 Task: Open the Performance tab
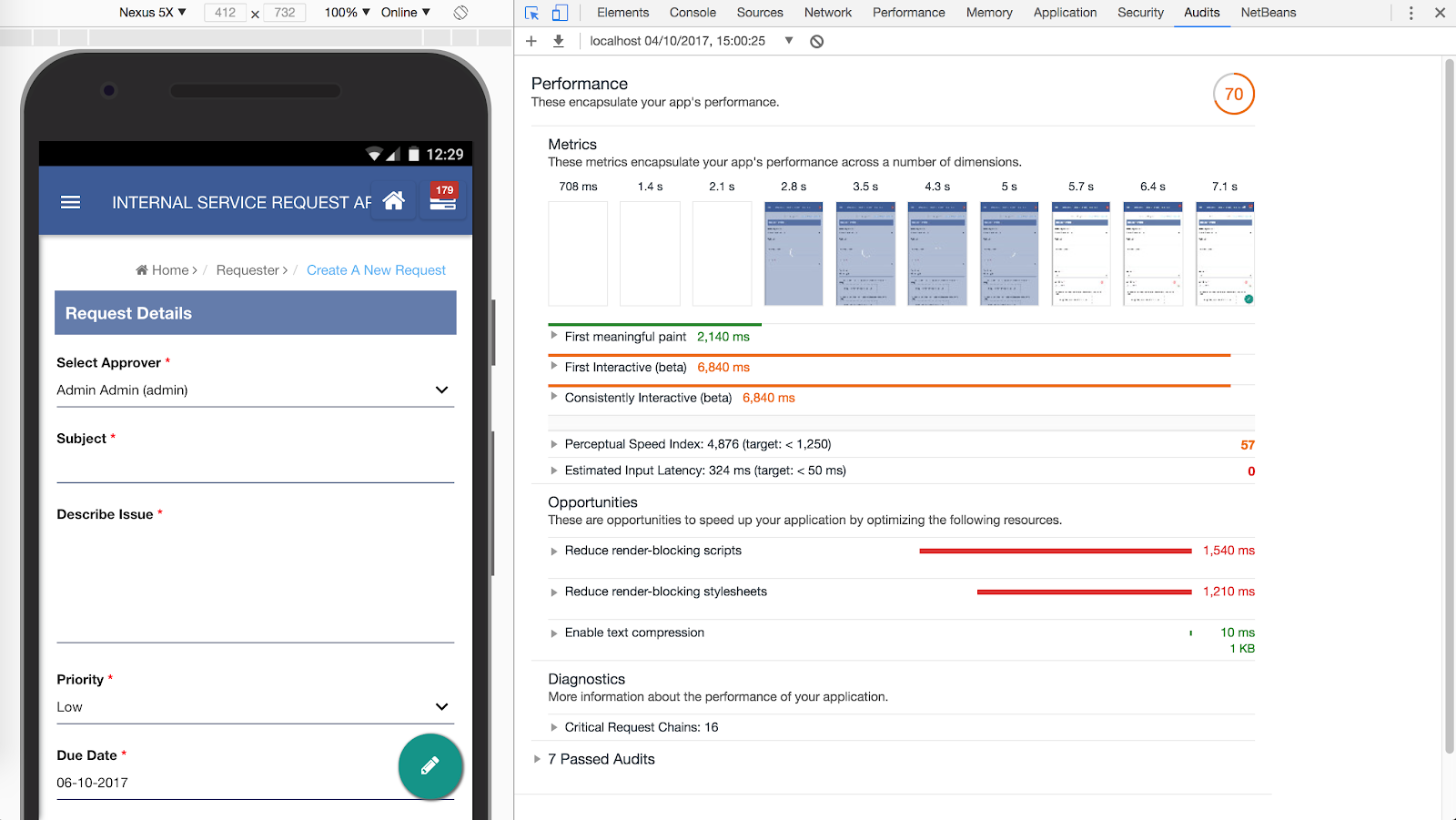909,13
